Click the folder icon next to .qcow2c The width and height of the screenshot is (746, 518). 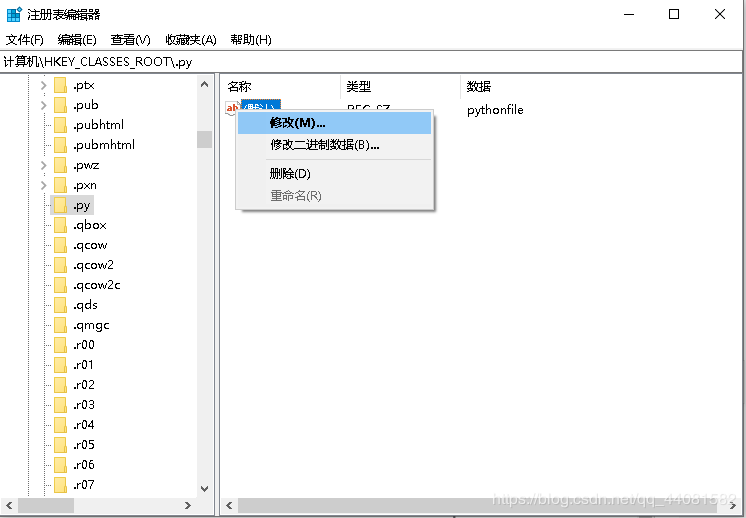60,285
